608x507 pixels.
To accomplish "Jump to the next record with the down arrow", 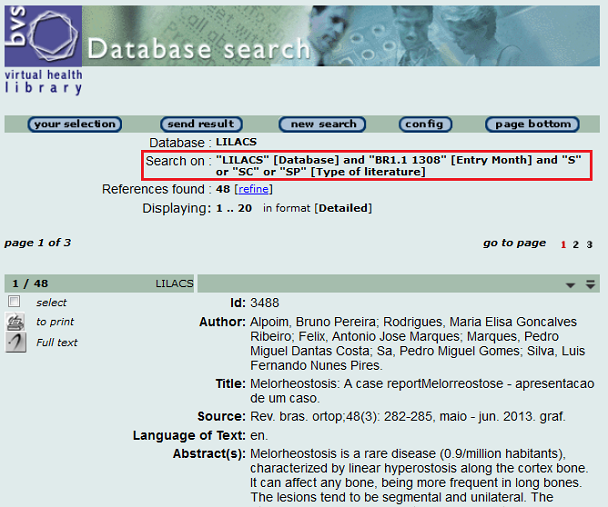I will [x=570, y=285].
